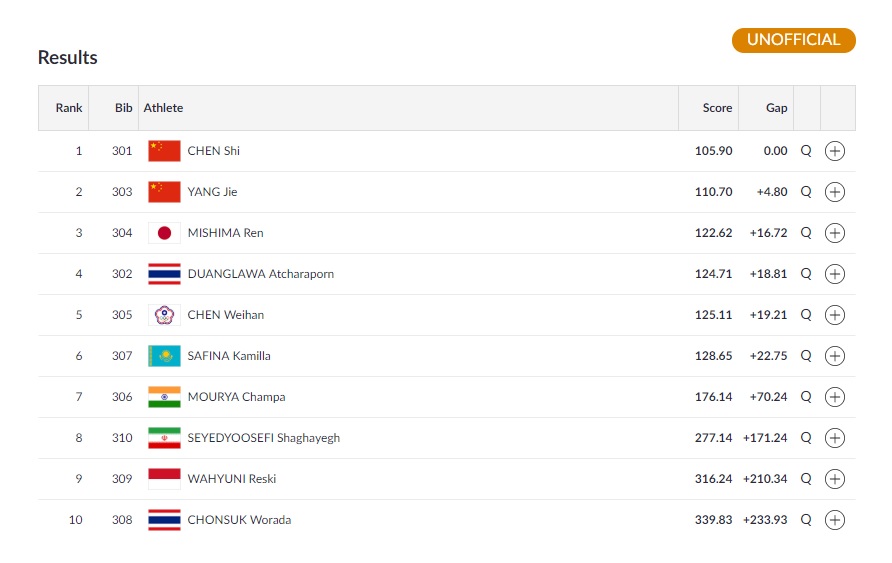This screenshot has width=892, height=563.
Task: Click plus icon for WAHYUNI Reski
Action: click(835, 478)
